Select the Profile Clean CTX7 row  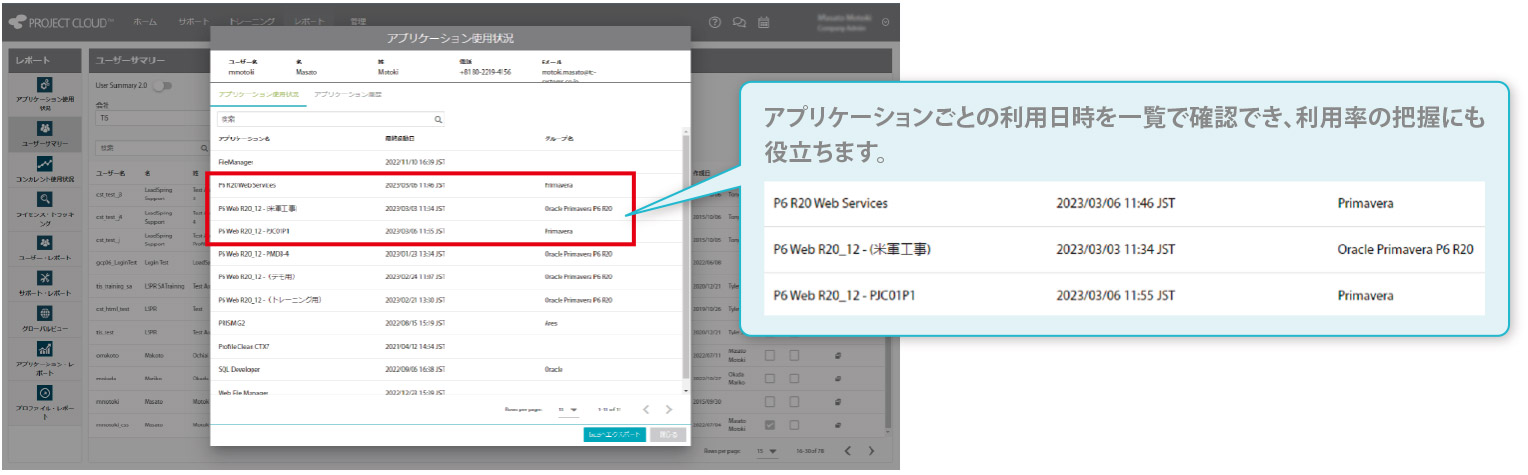pos(448,346)
